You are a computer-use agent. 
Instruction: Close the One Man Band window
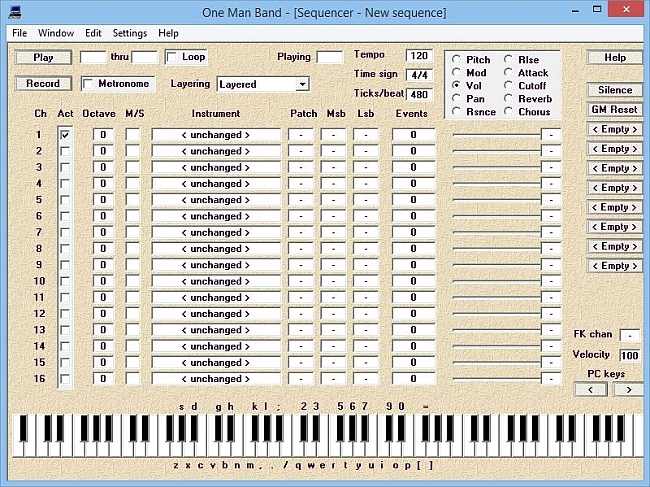(626, 10)
